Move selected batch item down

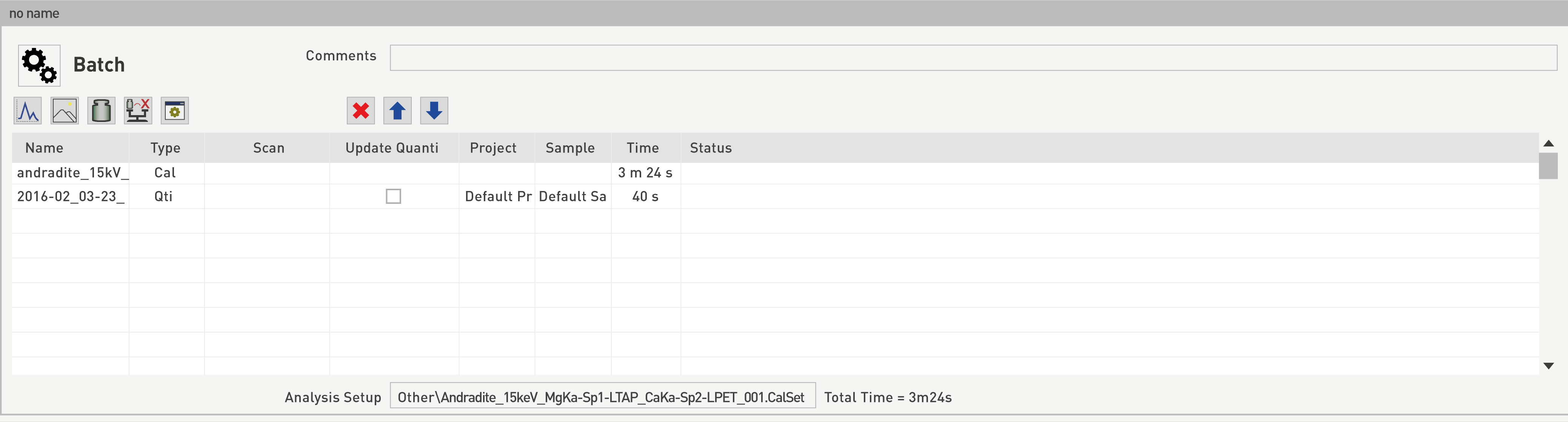(x=434, y=111)
